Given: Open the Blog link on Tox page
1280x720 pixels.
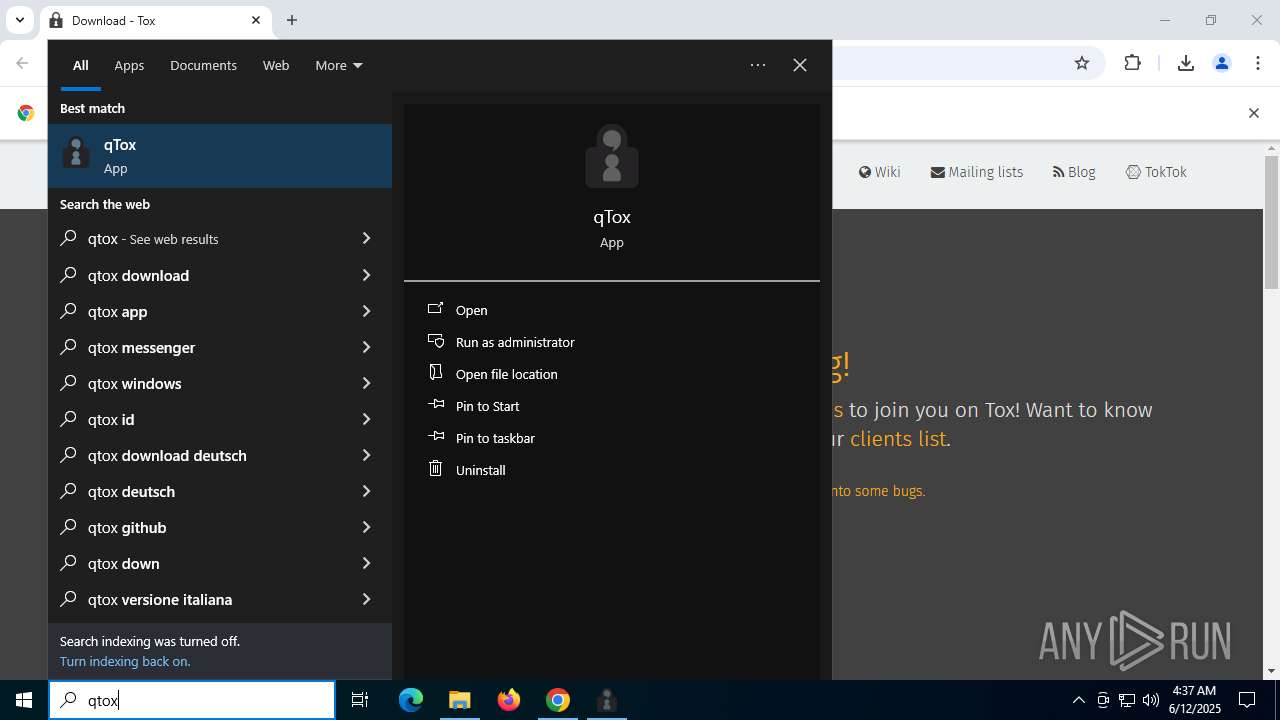Looking at the screenshot, I should pos(1074,172).
